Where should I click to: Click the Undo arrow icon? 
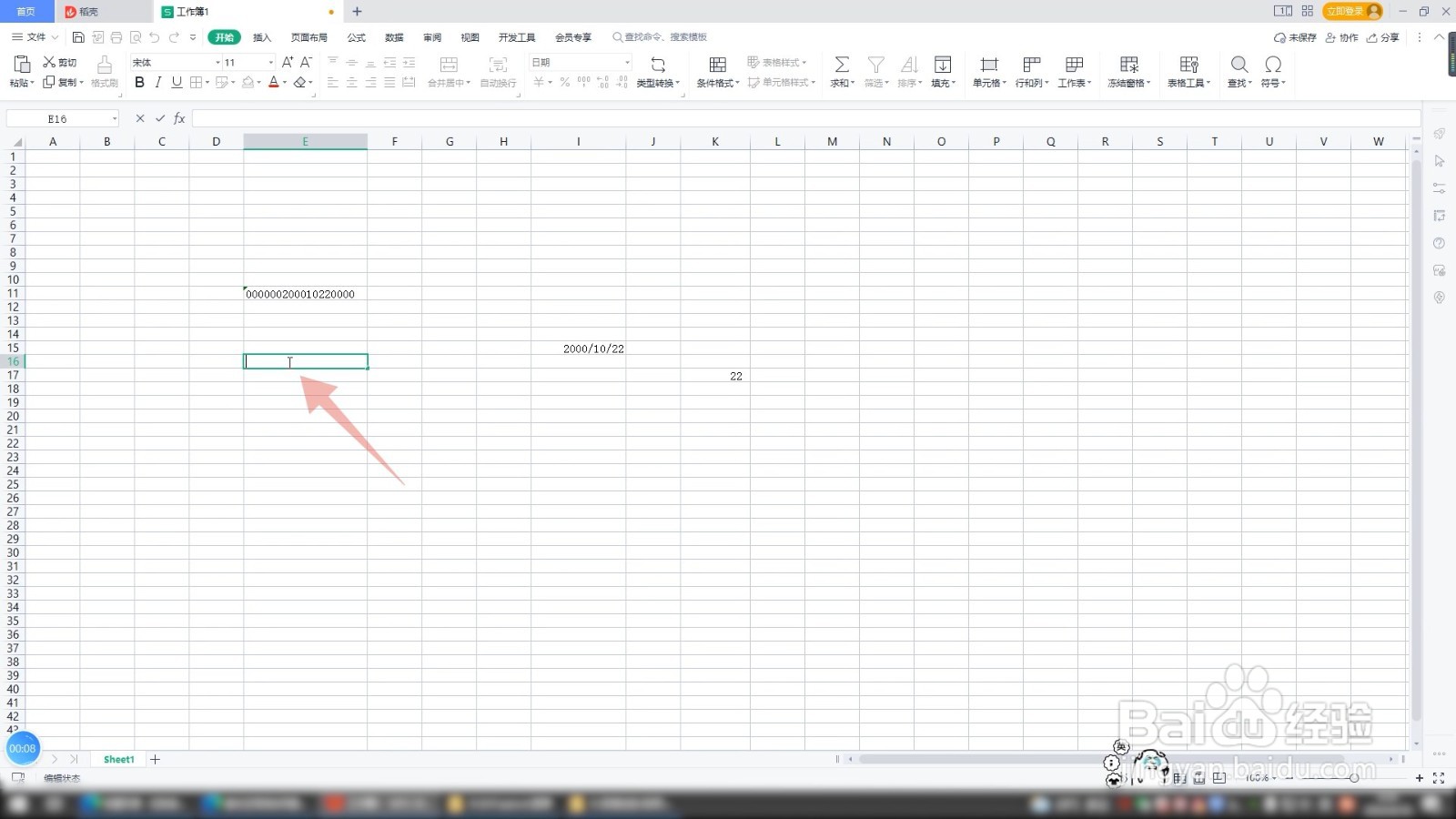pyautogui.click(x=154, y=37)
